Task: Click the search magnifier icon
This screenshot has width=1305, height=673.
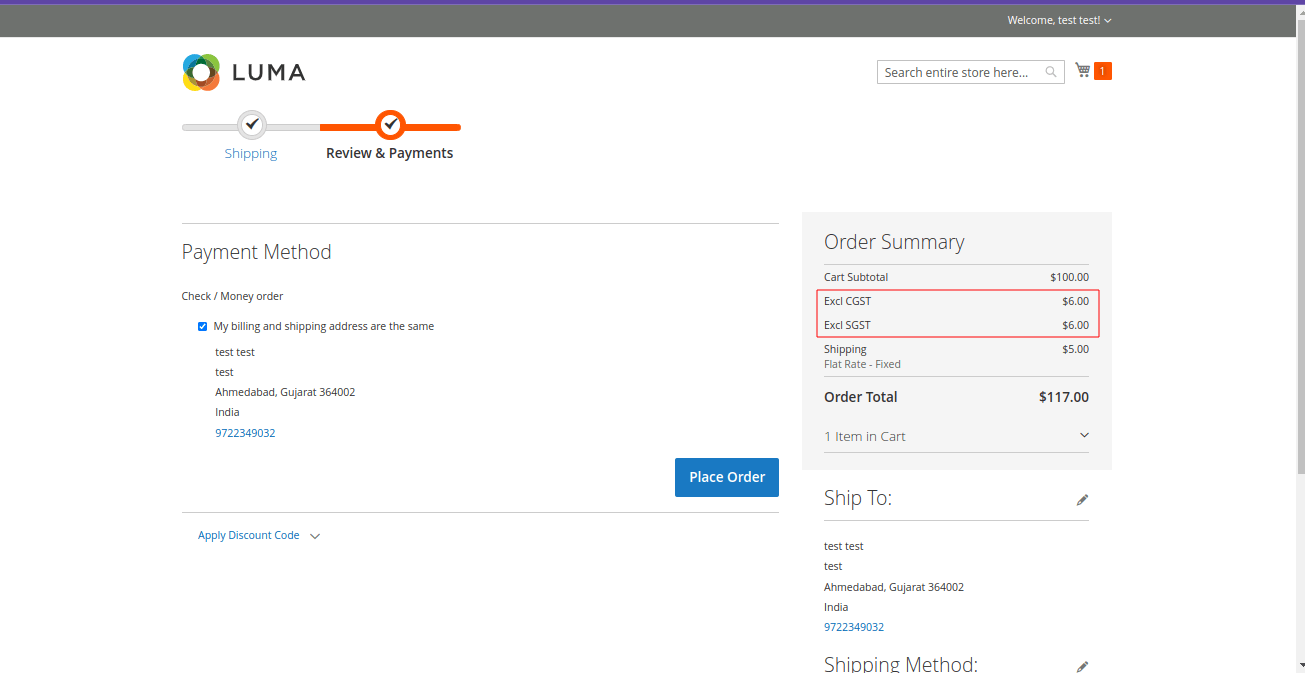Action: pos(1050,72)
